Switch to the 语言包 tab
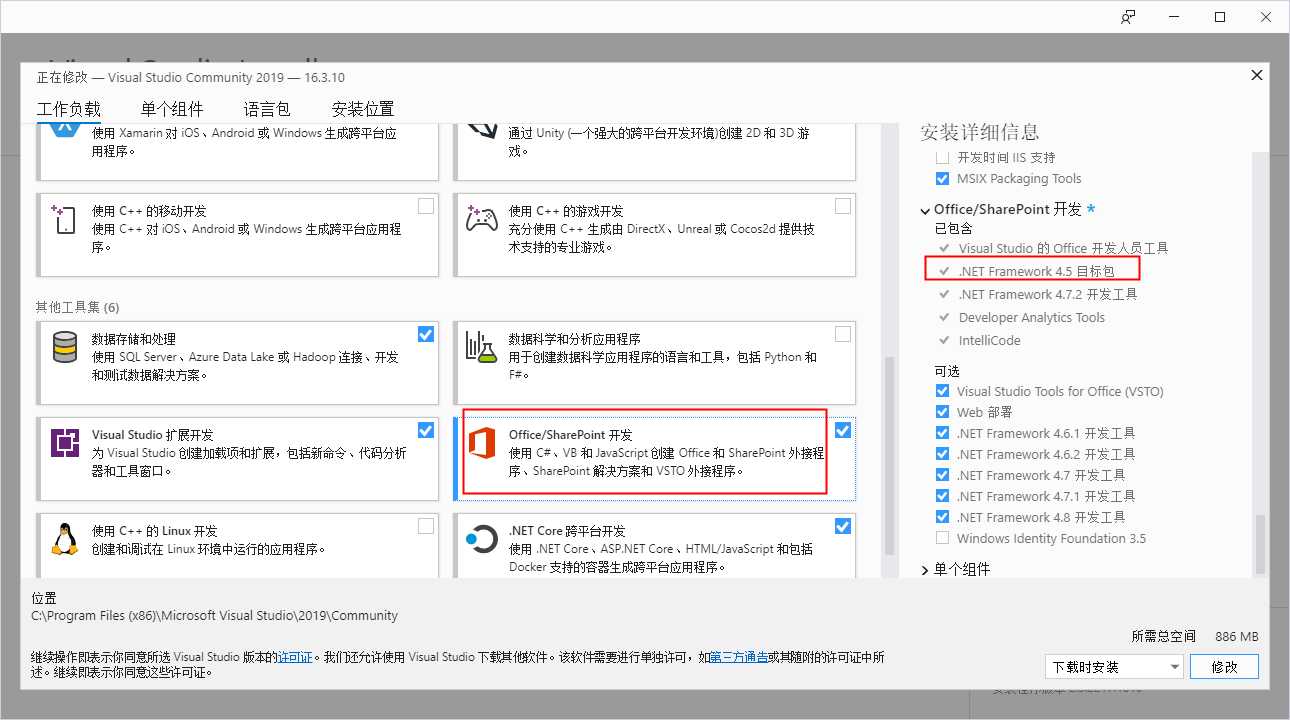The image size is (1290, 720). coord(267,109)
